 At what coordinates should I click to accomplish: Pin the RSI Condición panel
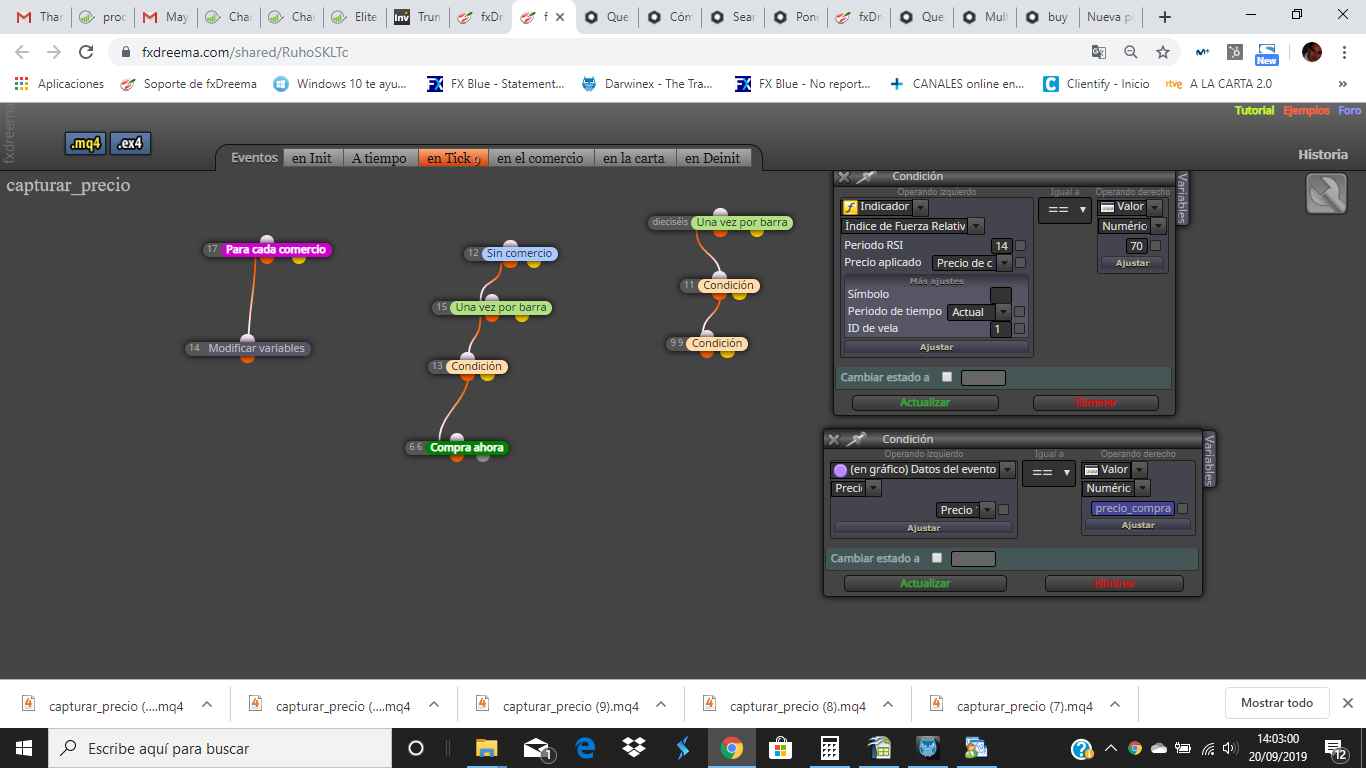tap(866, 177)
